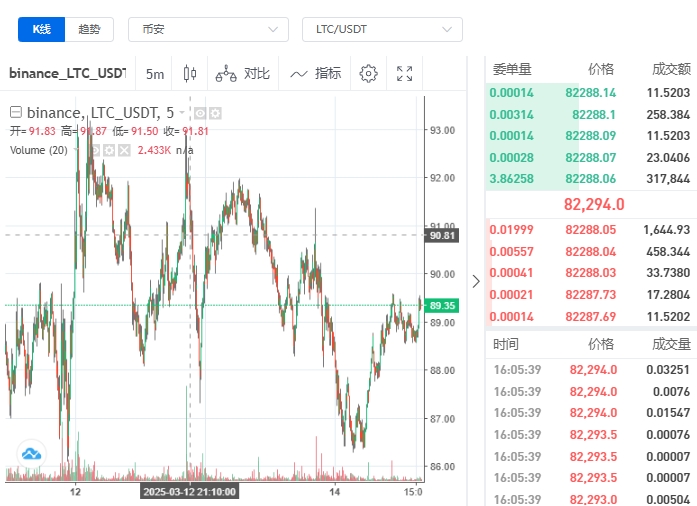Select the ask price 82288.05
Screen dimensions: 697x506
590,229
